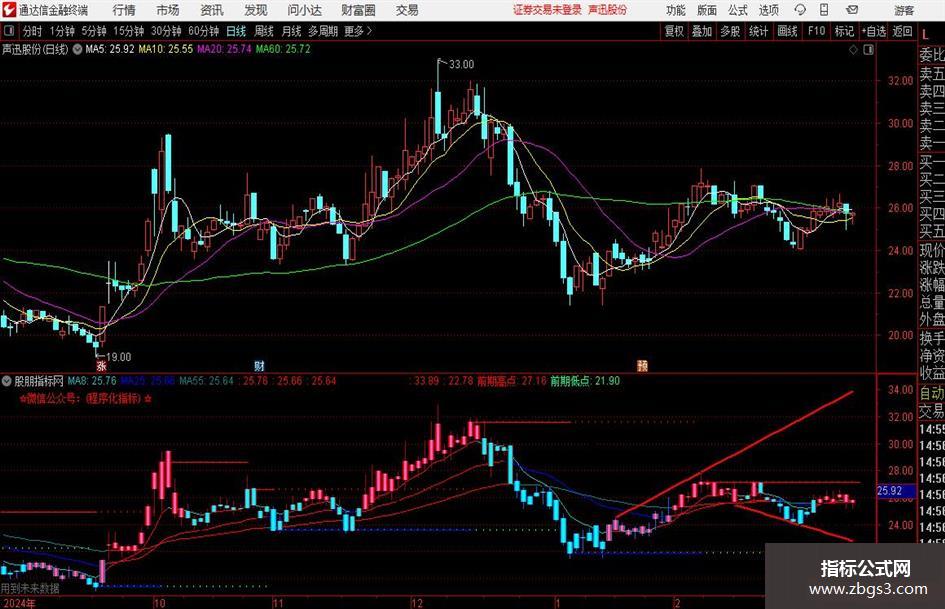This screenshot has height=609, width=945.
Task: Click the 返回 back button
Action: click(x=902, y=31)
